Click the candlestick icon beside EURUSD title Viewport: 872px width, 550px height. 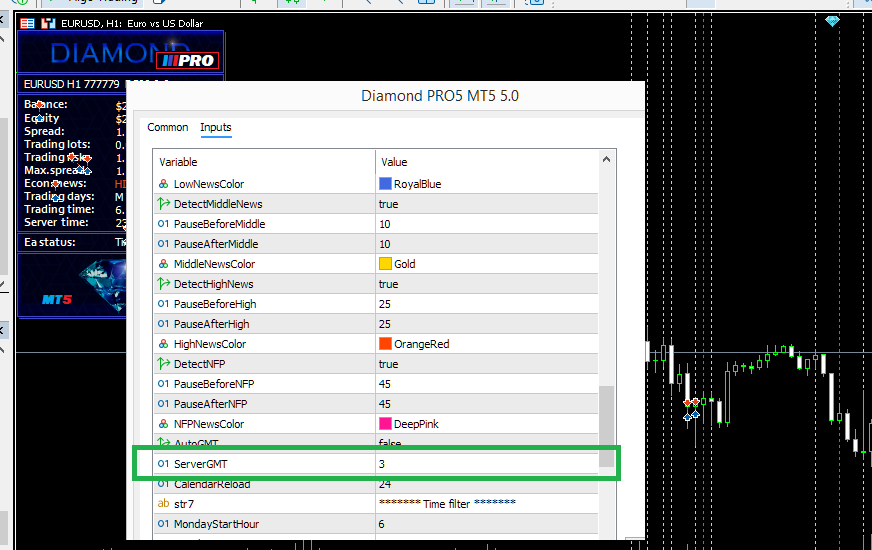click(x=48, y=23)
